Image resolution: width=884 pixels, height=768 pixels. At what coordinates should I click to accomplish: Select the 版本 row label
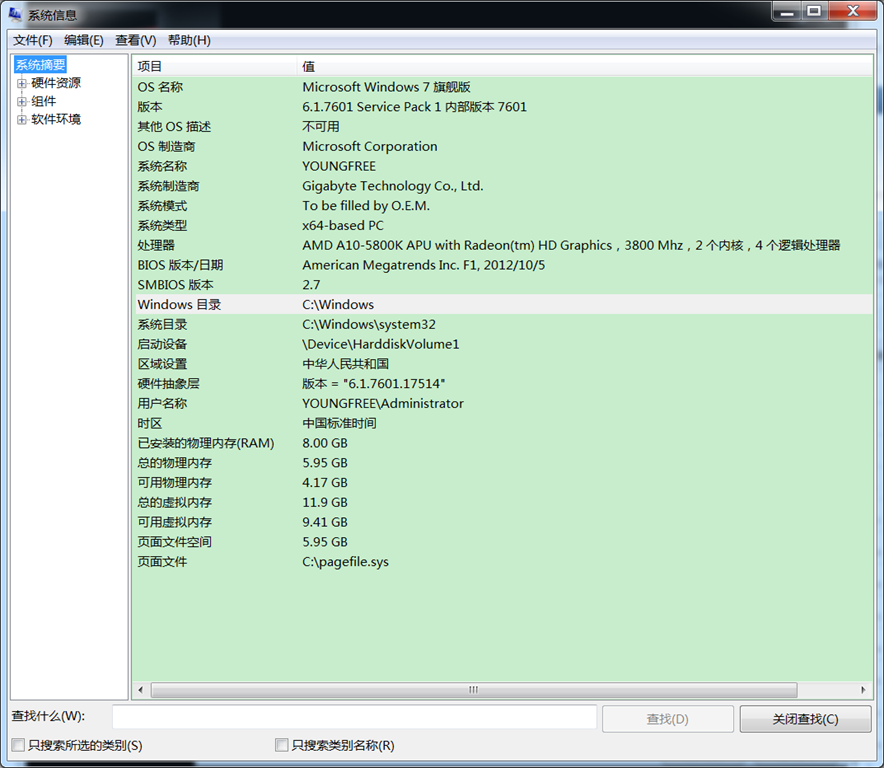[150, 107]
